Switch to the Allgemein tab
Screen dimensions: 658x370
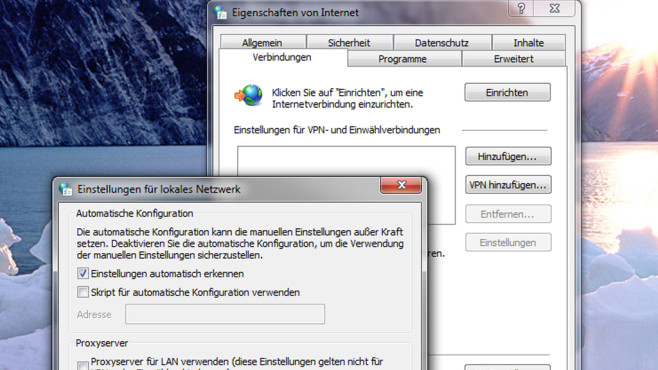coord(262,43)
